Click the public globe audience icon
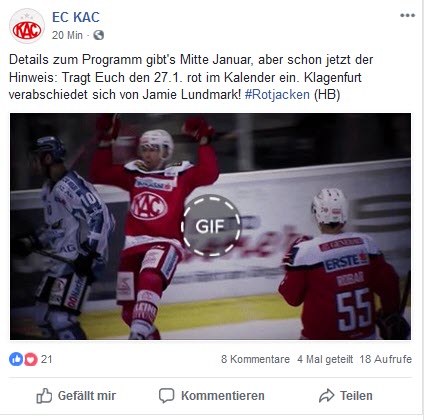The image size is (425, 420). point(99,35)
